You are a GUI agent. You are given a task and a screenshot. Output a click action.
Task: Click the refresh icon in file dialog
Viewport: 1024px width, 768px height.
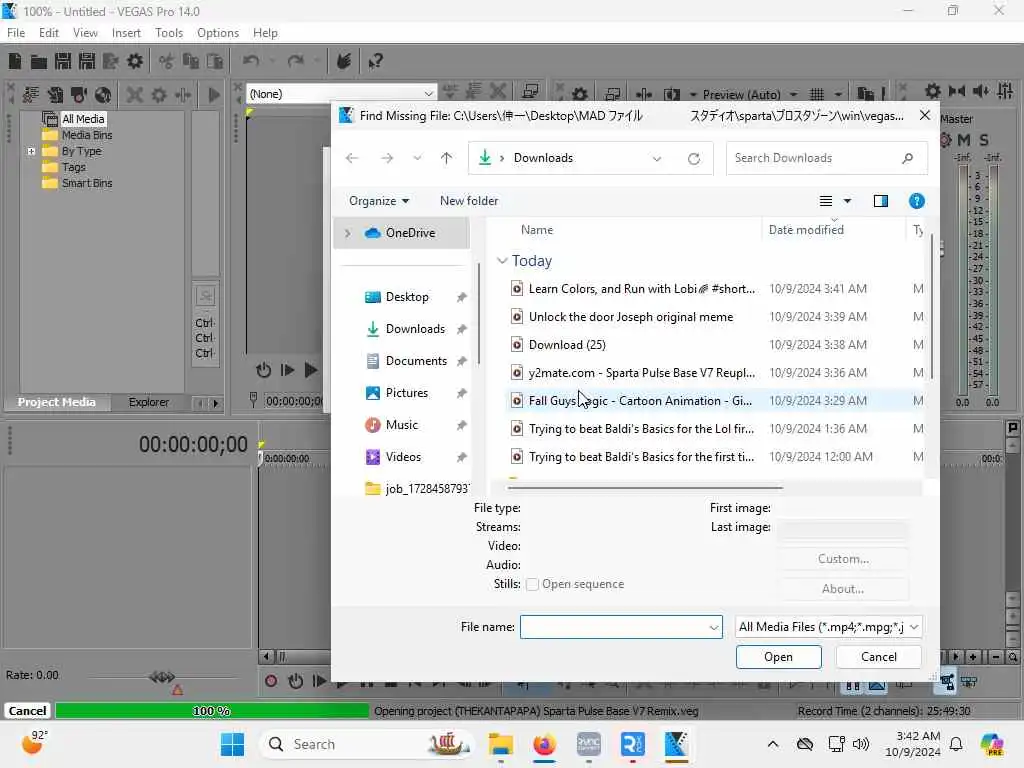coord(694,158)
